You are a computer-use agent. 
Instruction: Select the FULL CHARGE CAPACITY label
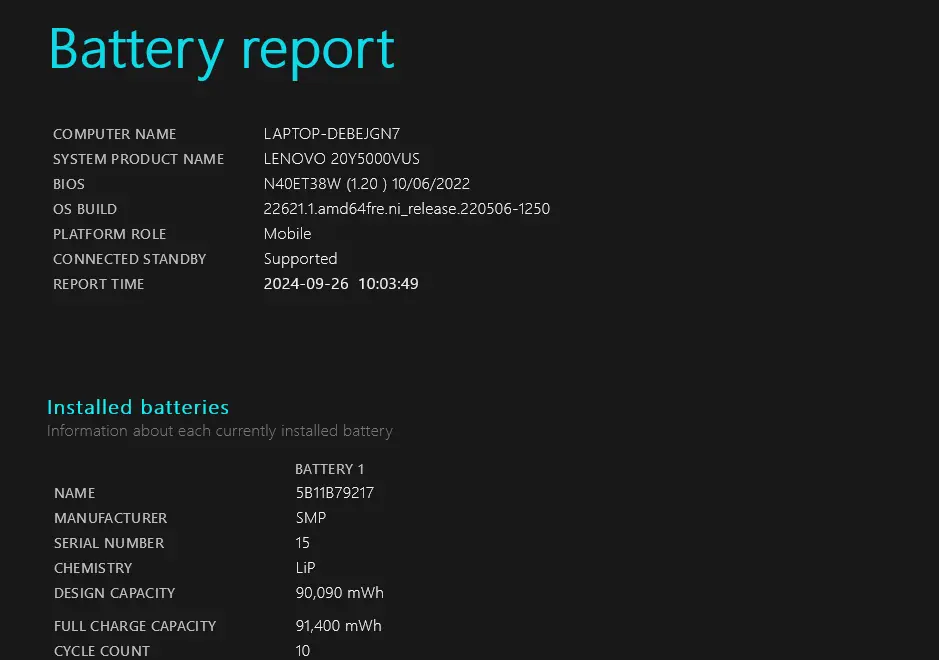point(135,626)
